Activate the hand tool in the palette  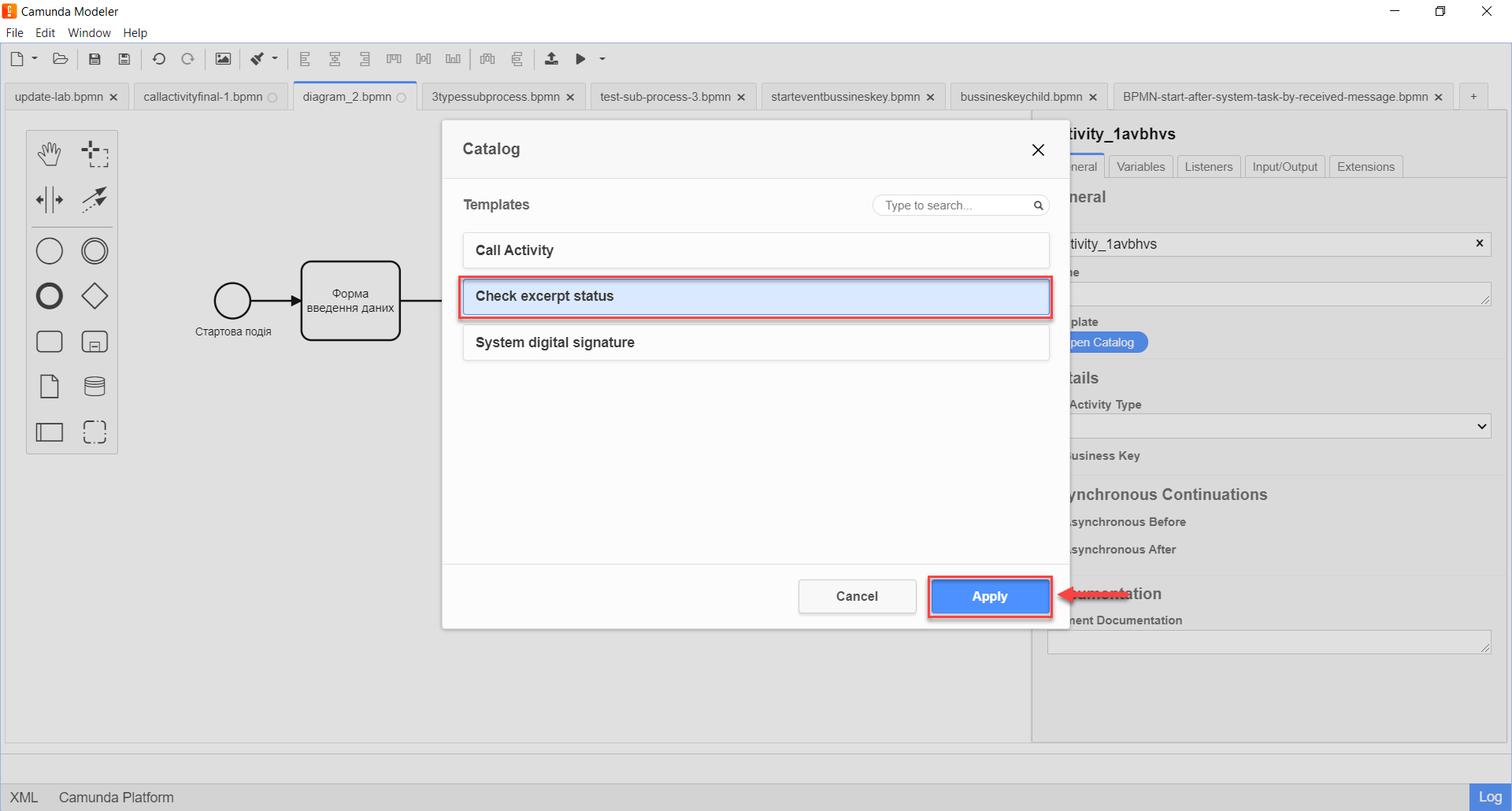coord(50,154)
